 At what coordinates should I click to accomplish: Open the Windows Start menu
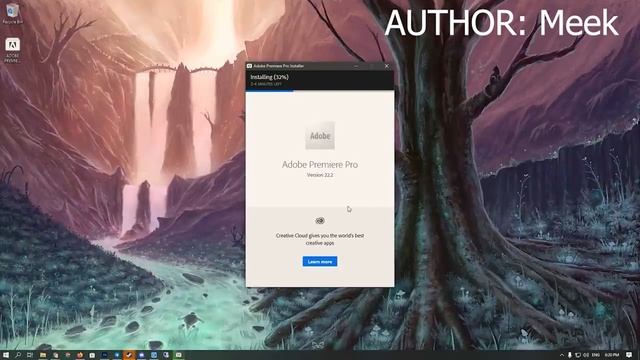(x=6, y=355)
